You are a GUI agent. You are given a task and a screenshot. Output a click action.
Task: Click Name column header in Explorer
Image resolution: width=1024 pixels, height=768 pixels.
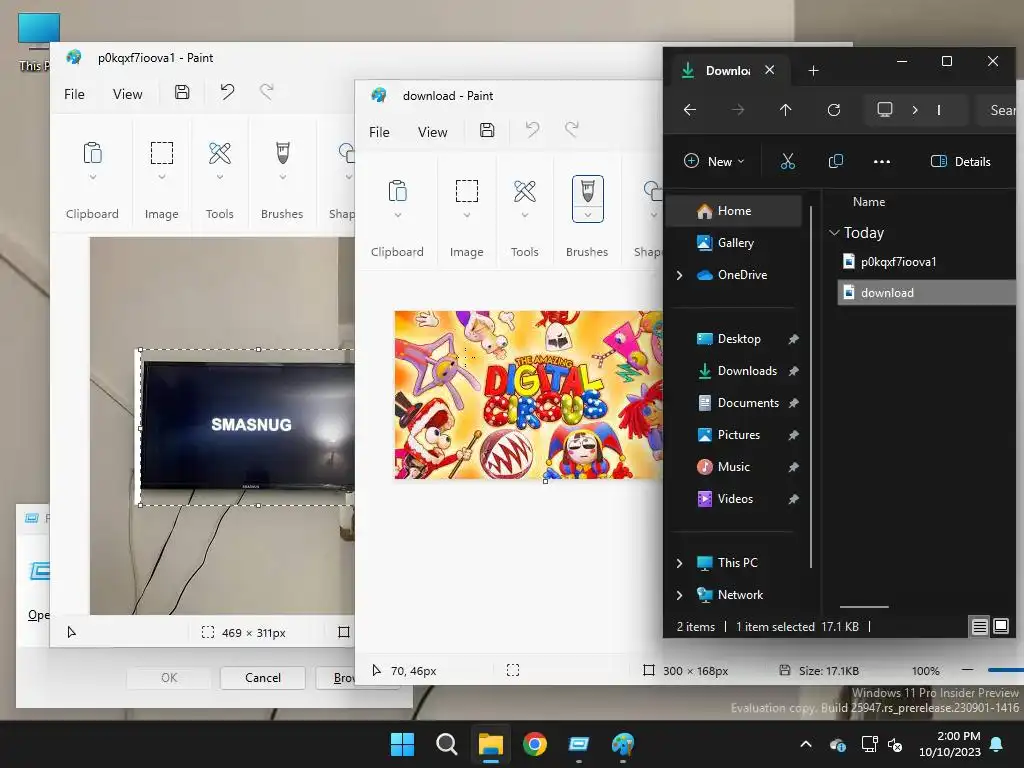tap(869, 202)
